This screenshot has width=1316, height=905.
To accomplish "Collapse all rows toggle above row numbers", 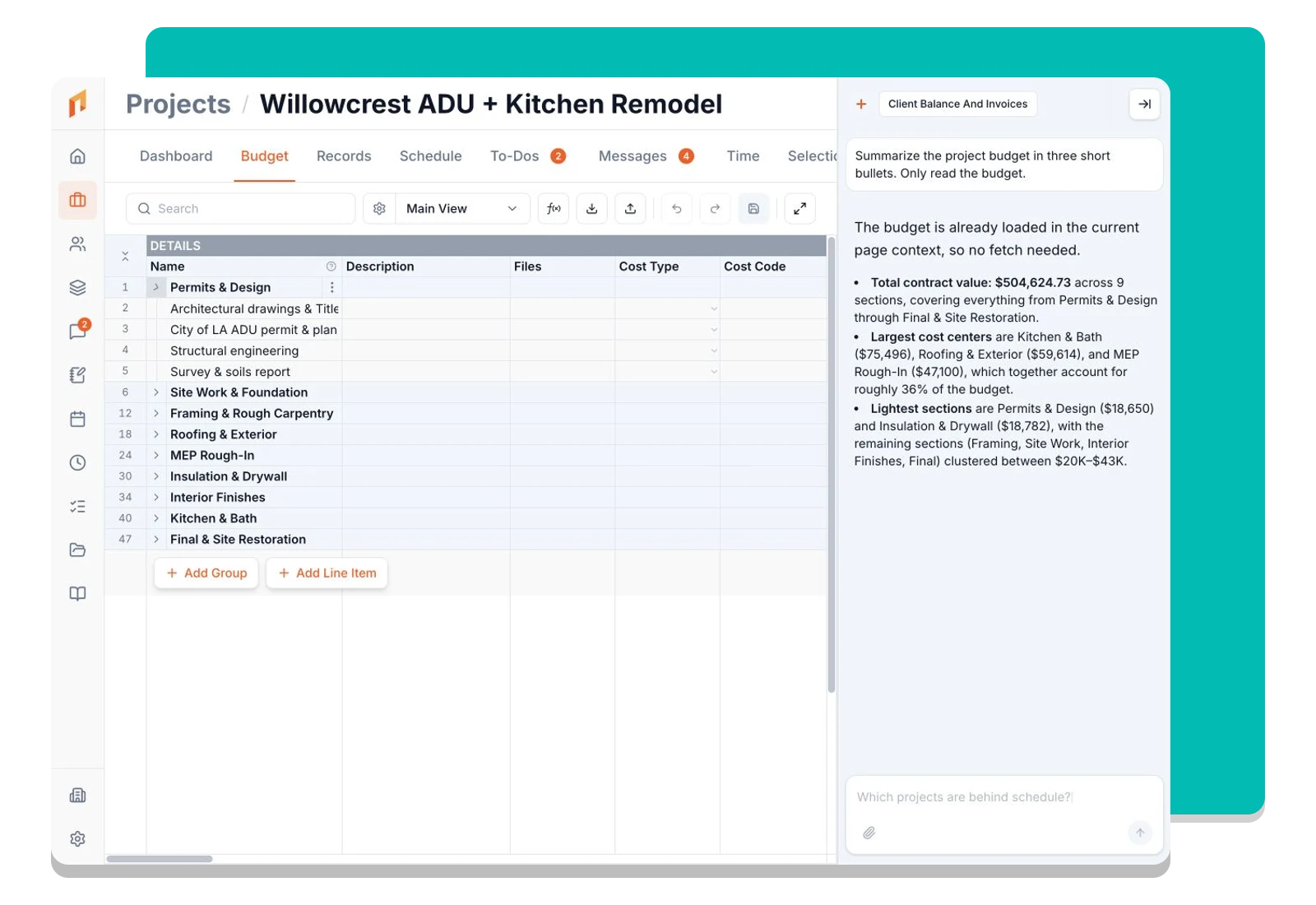I will [125, 256].
